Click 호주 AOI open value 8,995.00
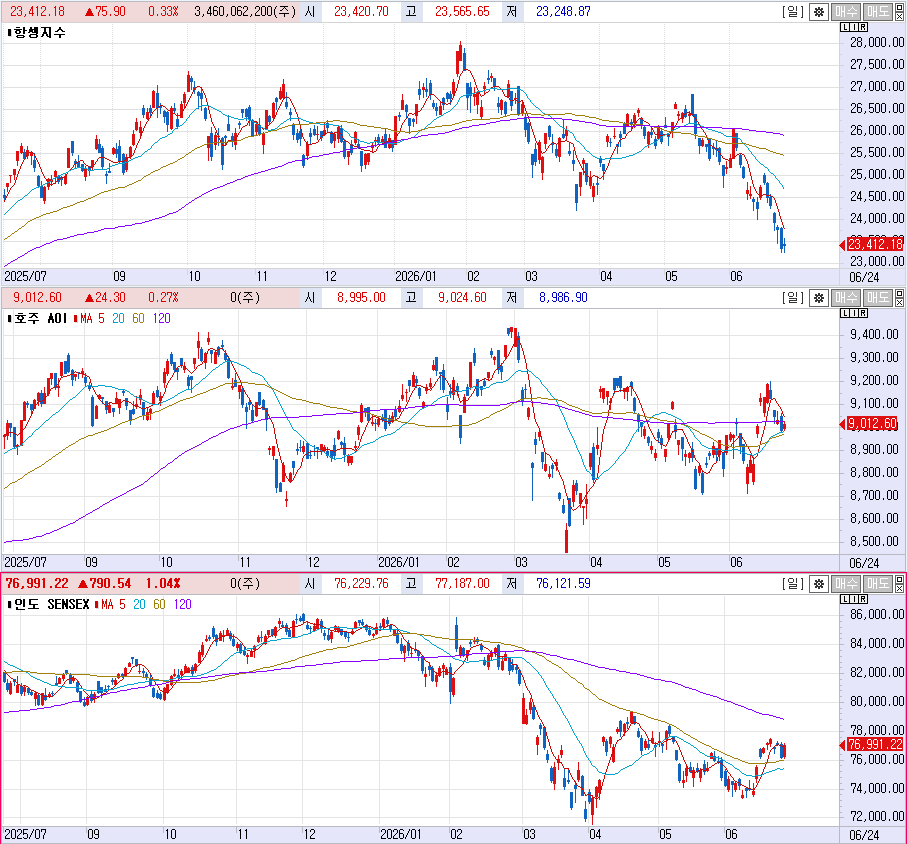This screenshot has width=907, height=844. click(x=361, y=298)
